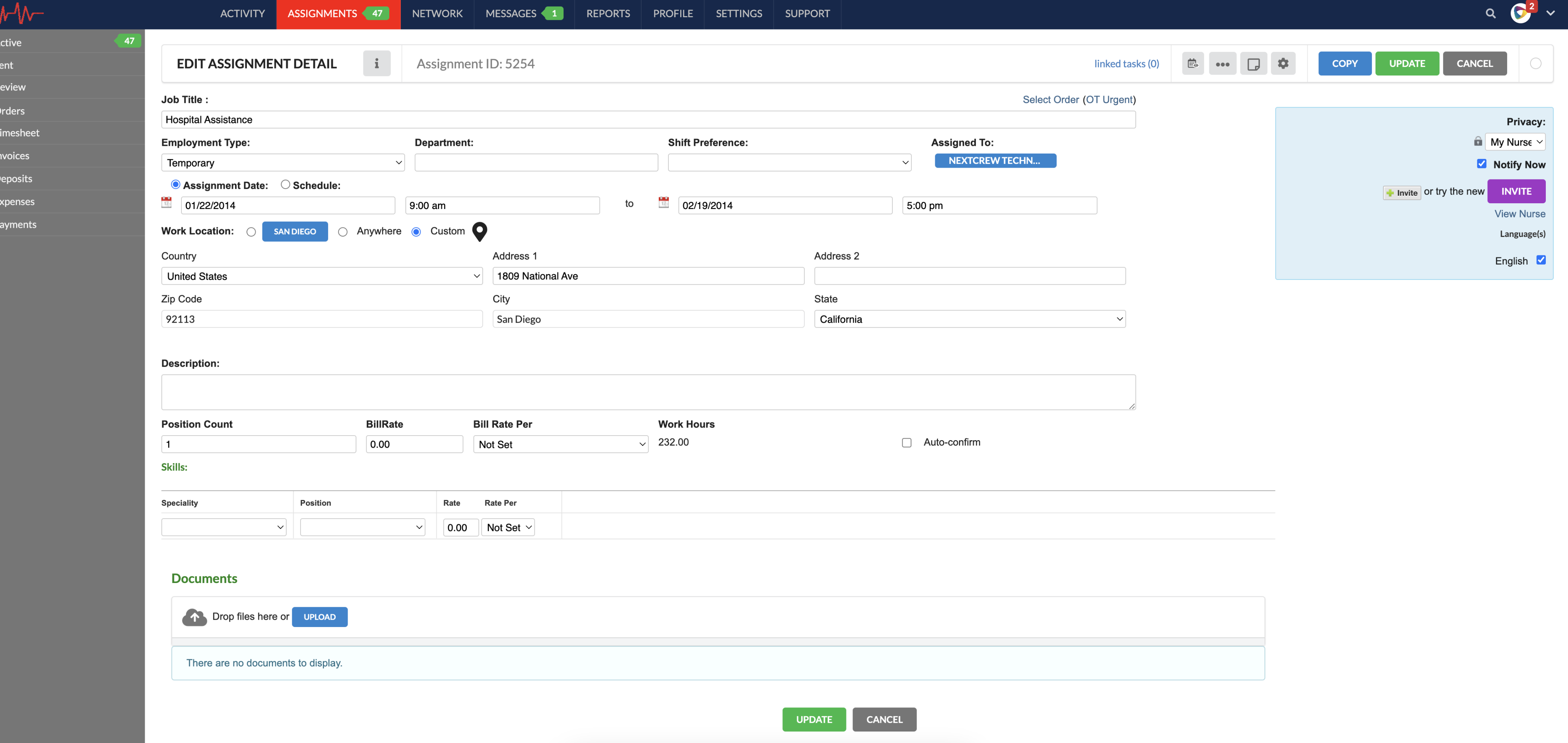Open the Bill Rate Per dropdown
The height and width of the screenshot is (743, 1568).
tap(560, 444)
